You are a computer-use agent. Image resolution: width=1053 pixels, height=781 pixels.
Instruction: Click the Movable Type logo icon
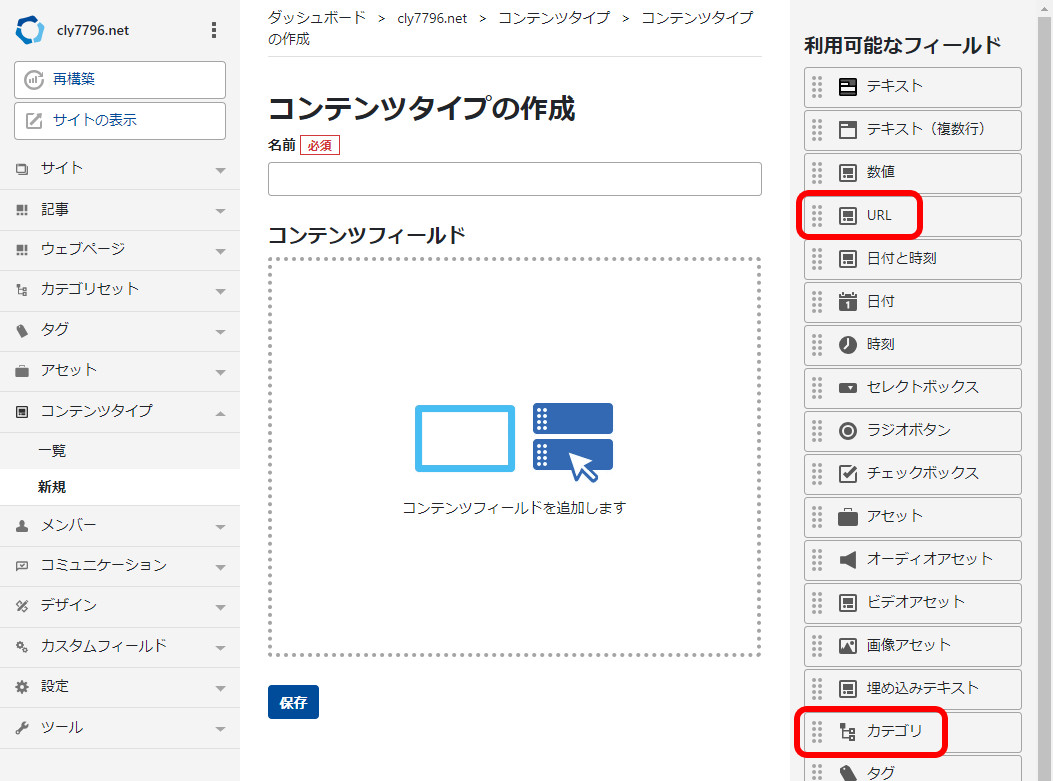(30, 30)
